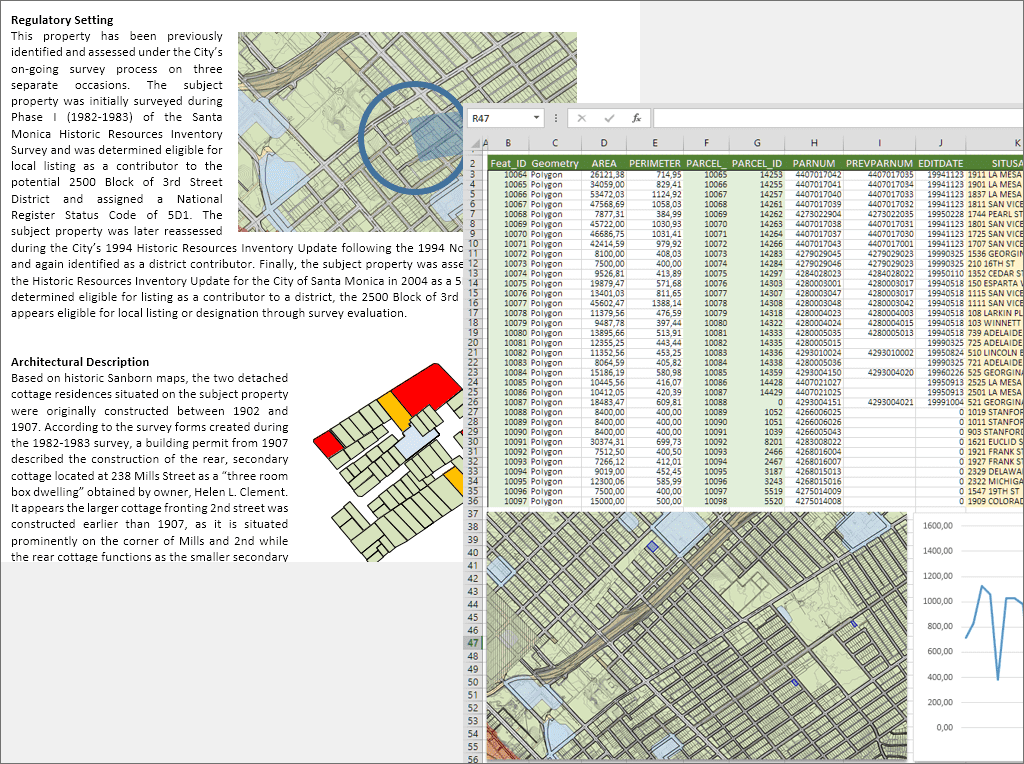Click cell with PARCEL_ID 14359

click(x=757, y=372)
